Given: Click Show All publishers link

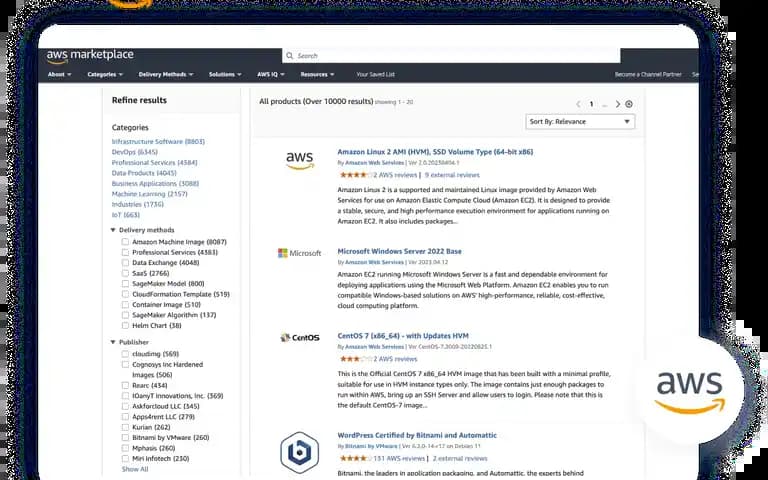Looking at the screenshot, I should click(x=135, y=469).
